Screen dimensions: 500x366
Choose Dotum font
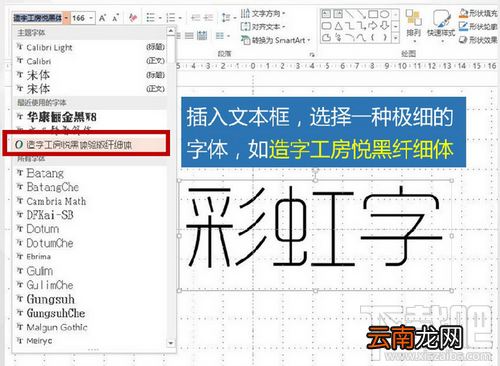click(90, 229)
